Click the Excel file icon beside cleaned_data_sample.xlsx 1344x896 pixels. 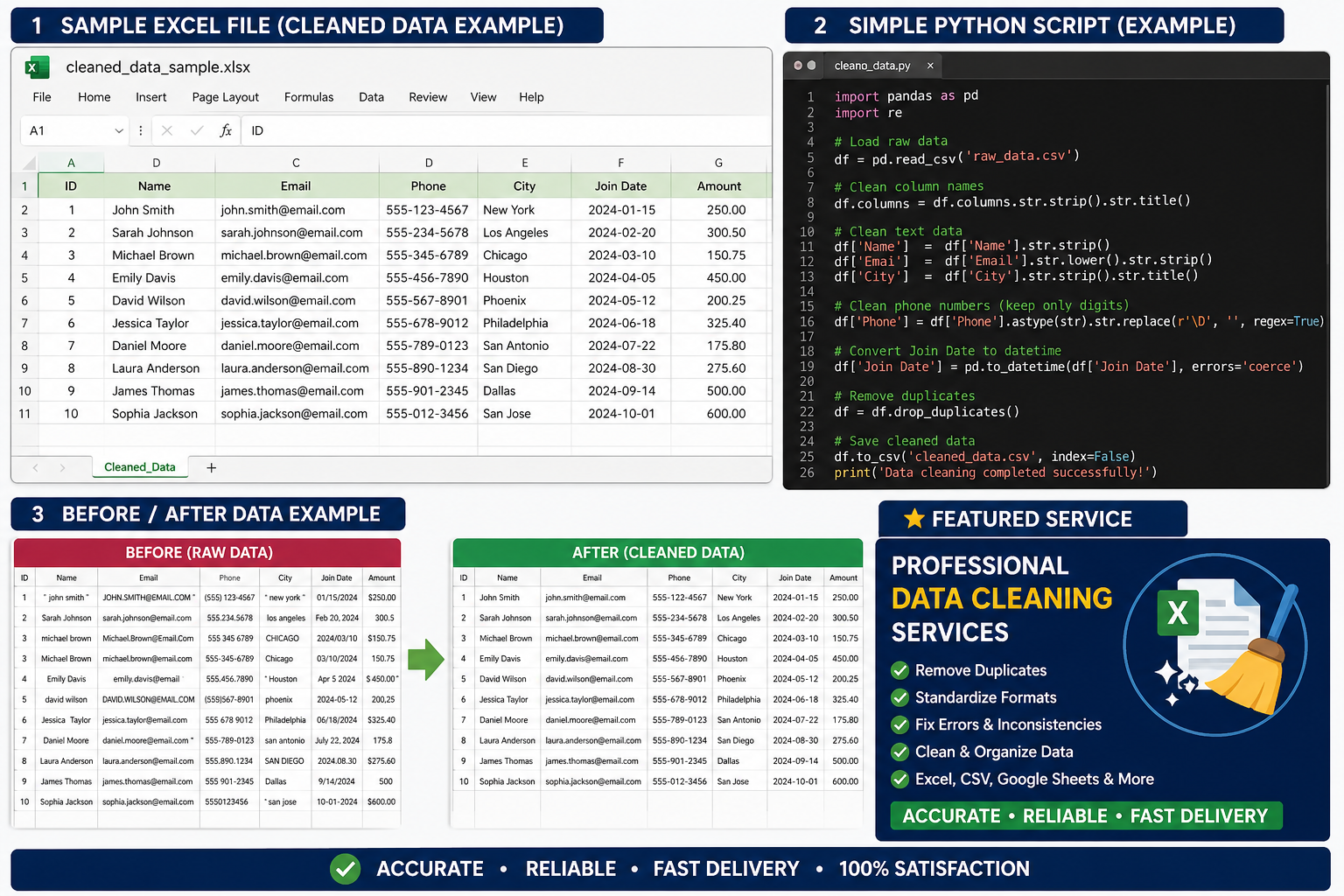(x=37, y=67)
